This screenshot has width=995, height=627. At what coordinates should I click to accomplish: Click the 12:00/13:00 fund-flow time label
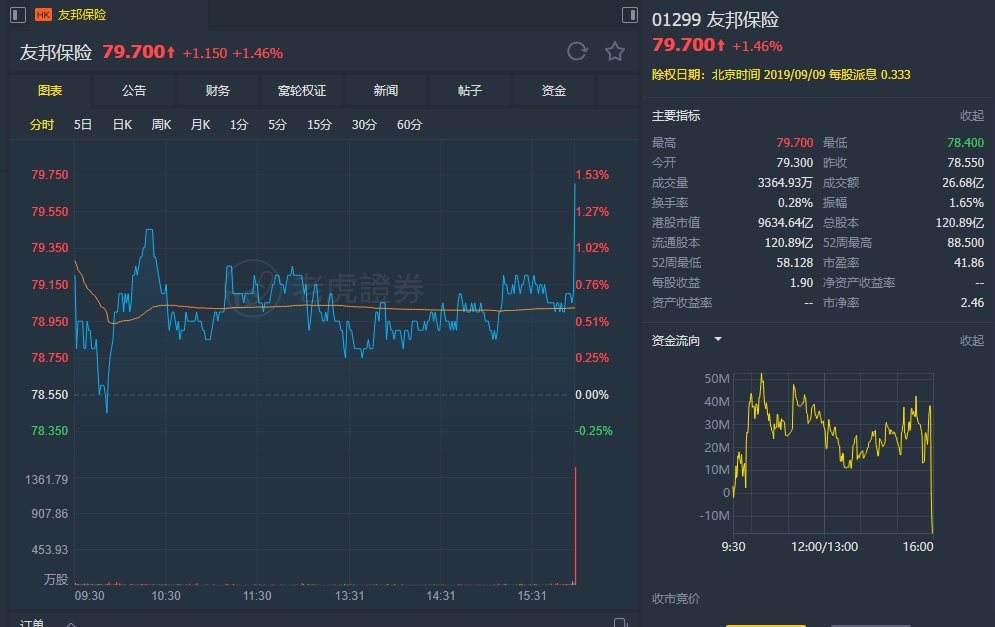824,547
